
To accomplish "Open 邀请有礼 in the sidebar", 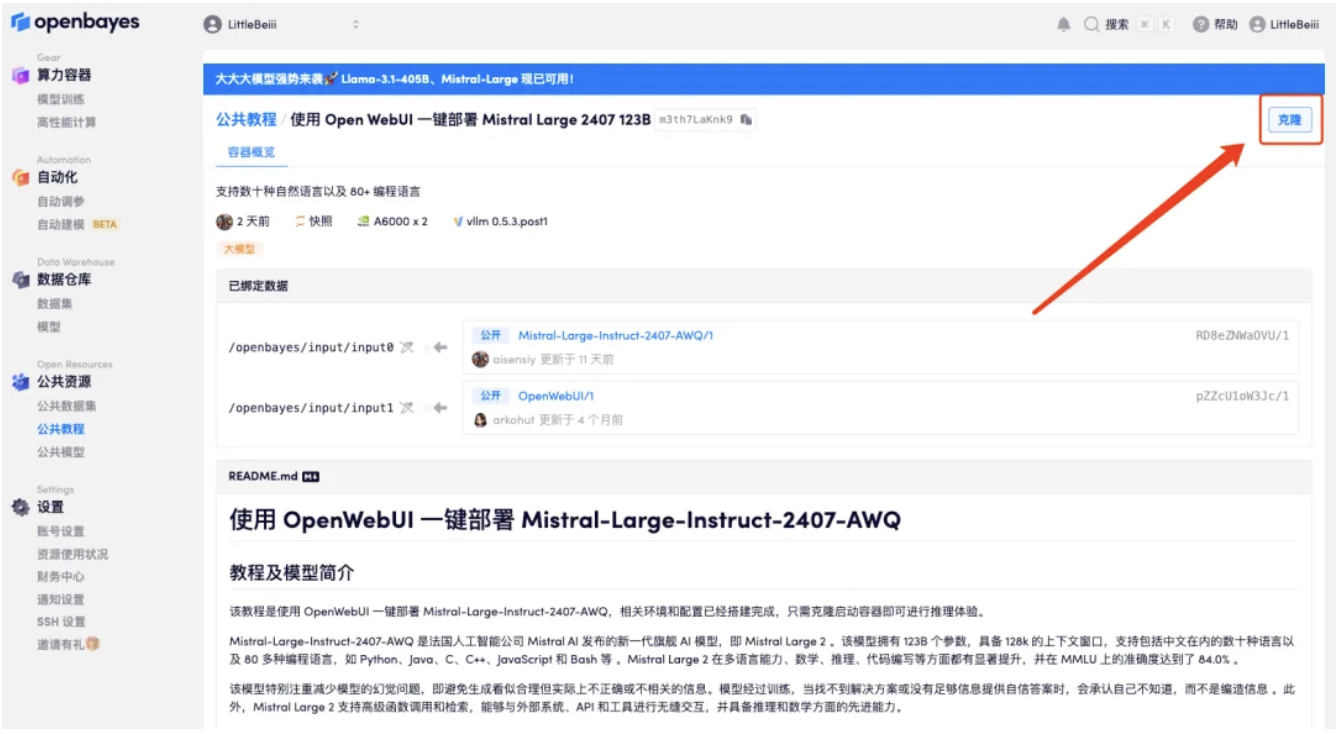I will click(x=68, y=645).
